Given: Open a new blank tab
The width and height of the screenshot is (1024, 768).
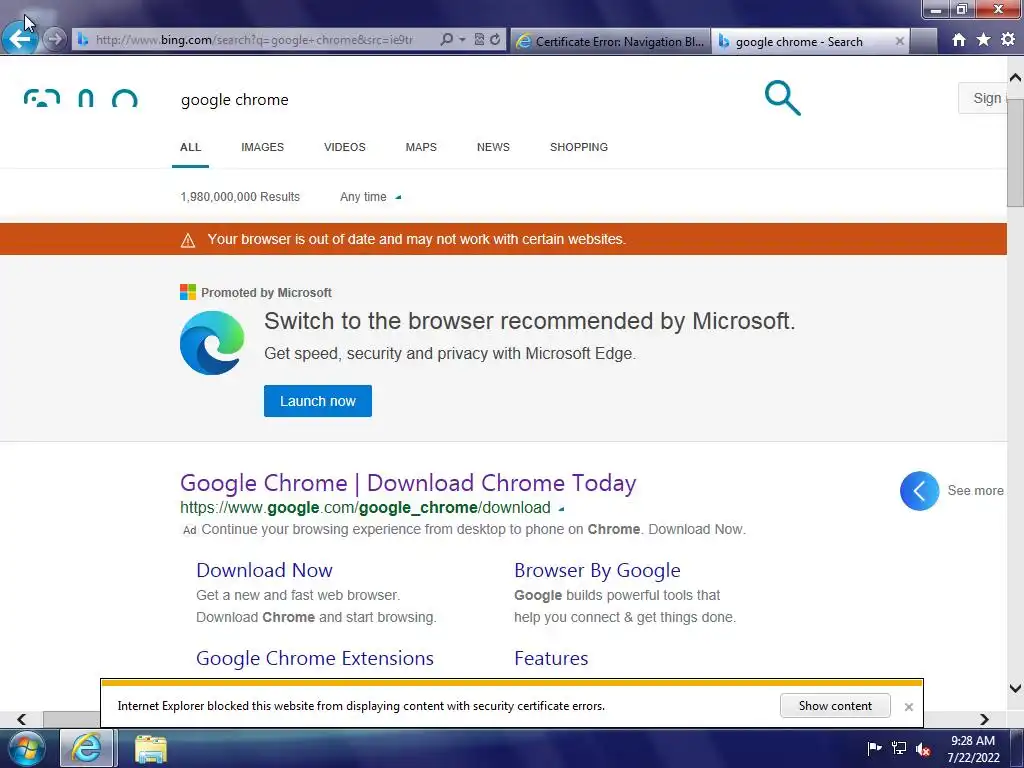Looking at the screenshot, I should [923, 41].
